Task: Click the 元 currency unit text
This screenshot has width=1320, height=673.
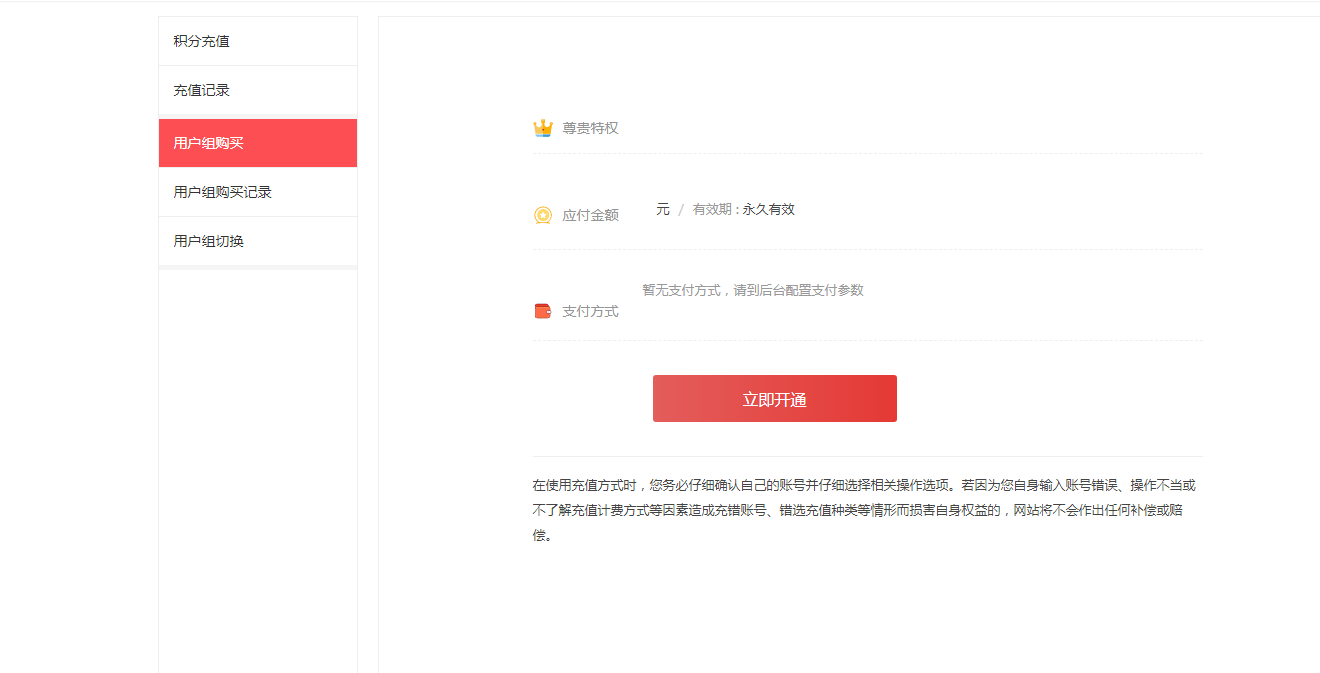Action: point(663,209)
